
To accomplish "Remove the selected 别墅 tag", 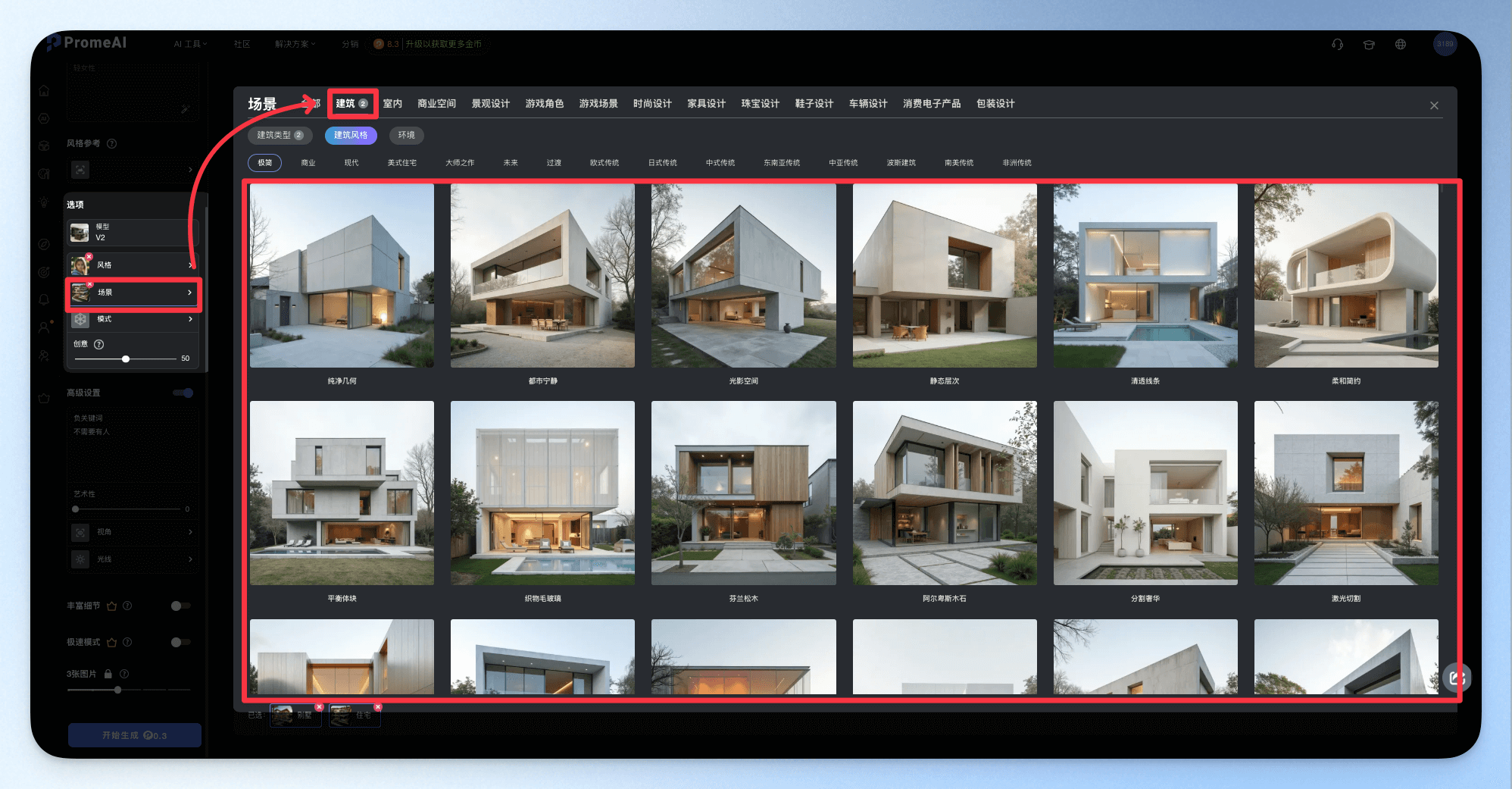I will tap(319, 706).
